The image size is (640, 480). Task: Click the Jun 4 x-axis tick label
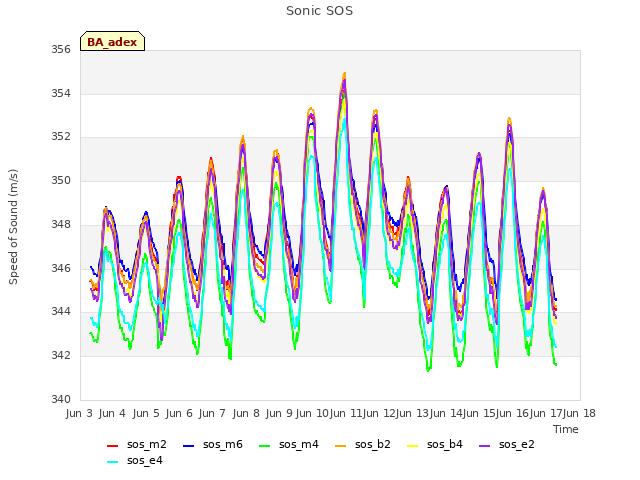click(112, 413)
